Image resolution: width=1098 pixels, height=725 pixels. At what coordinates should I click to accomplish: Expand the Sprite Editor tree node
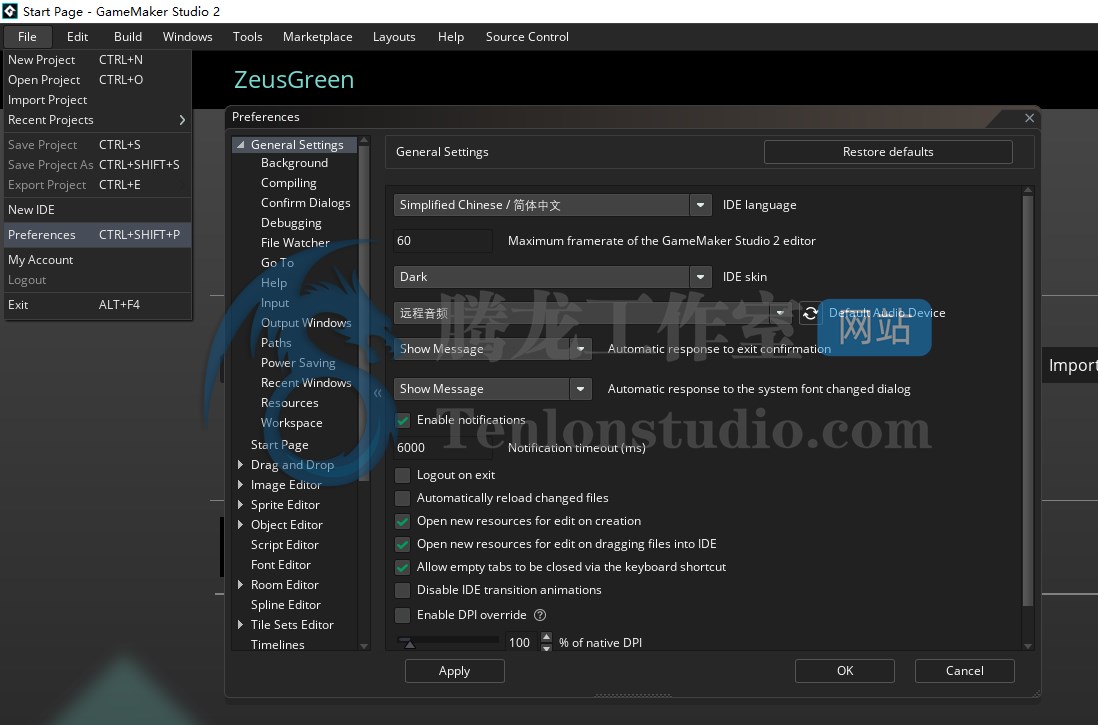(240, 504)
